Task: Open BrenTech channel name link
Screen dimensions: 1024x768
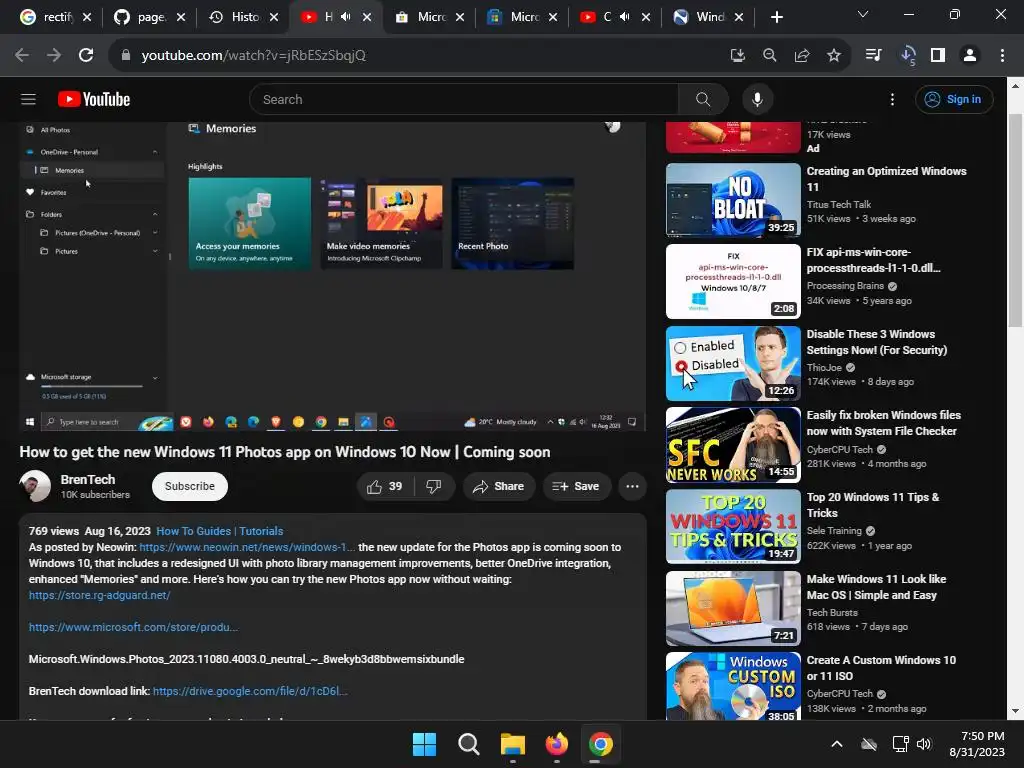Action: (x=88, y=479)
